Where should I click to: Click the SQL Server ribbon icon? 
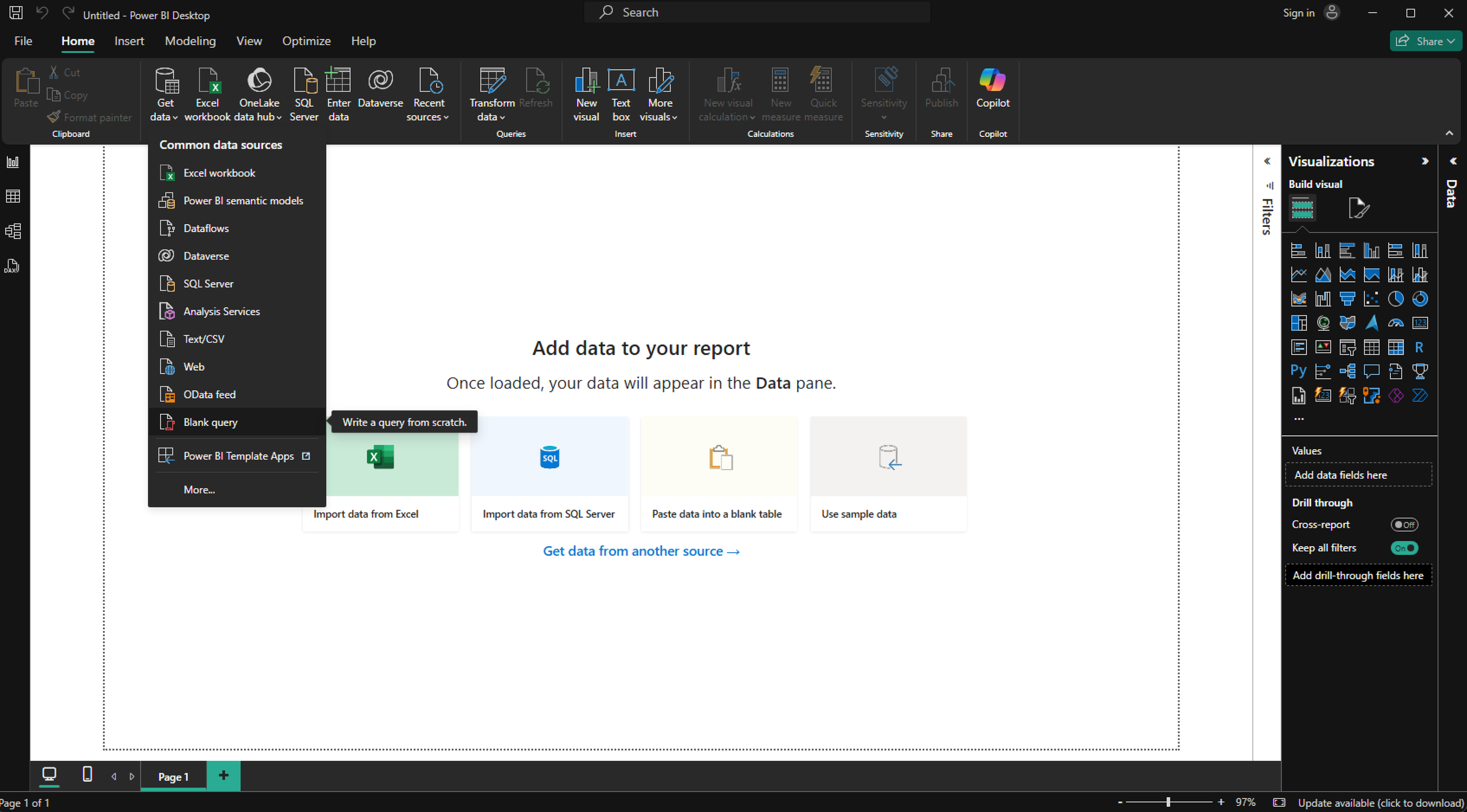(304, 95)
